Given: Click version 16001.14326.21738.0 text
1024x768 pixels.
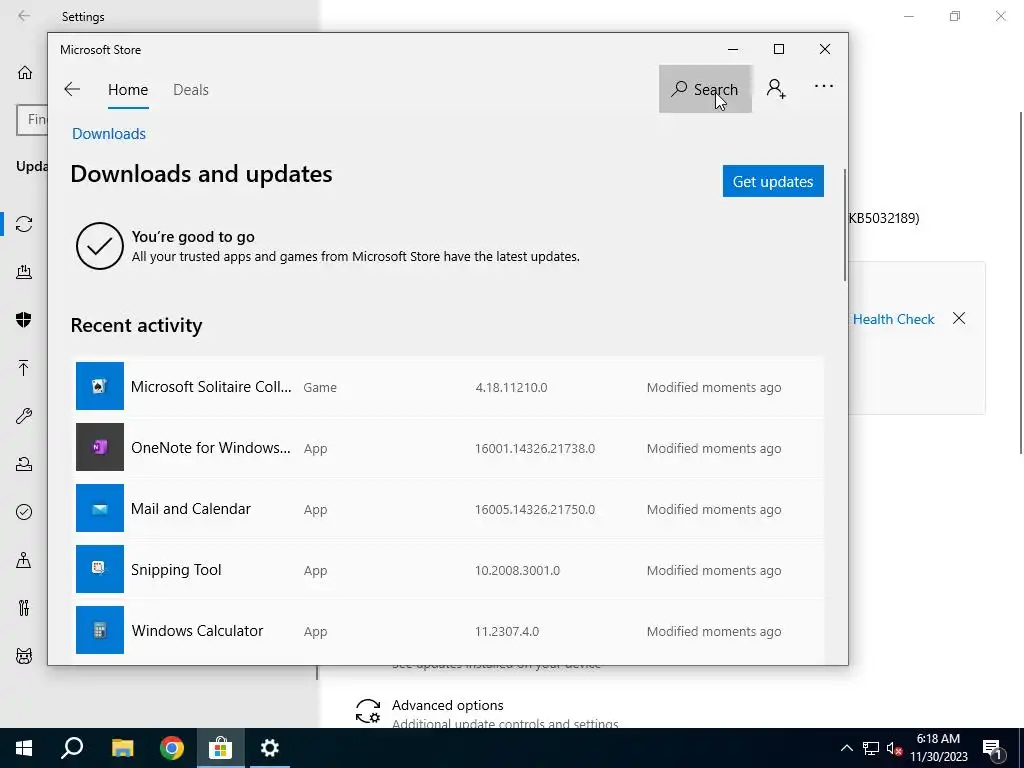Looking at the screenshot, I should (535, 448).
